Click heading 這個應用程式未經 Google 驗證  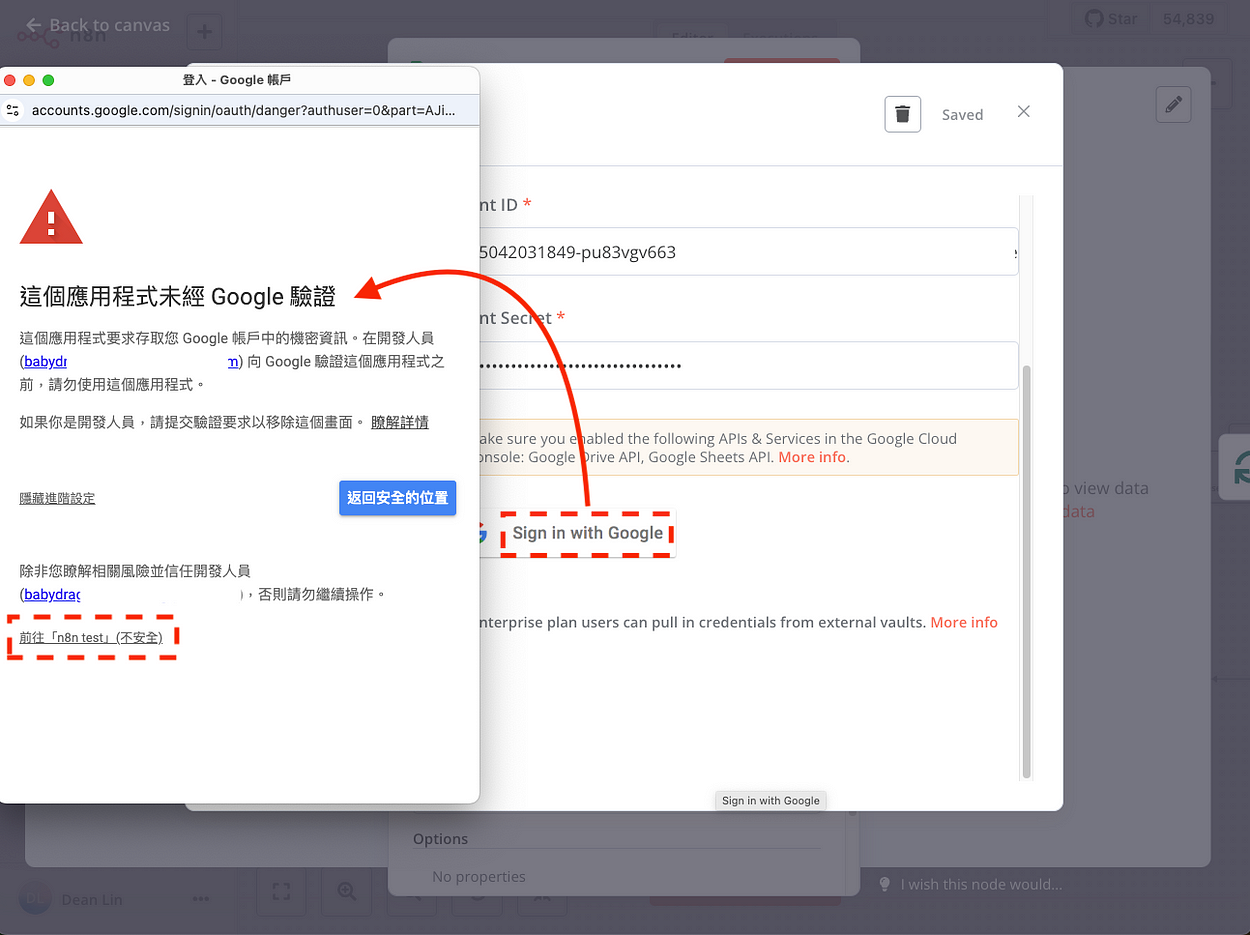pyautogui.click(x=178, y=295)
